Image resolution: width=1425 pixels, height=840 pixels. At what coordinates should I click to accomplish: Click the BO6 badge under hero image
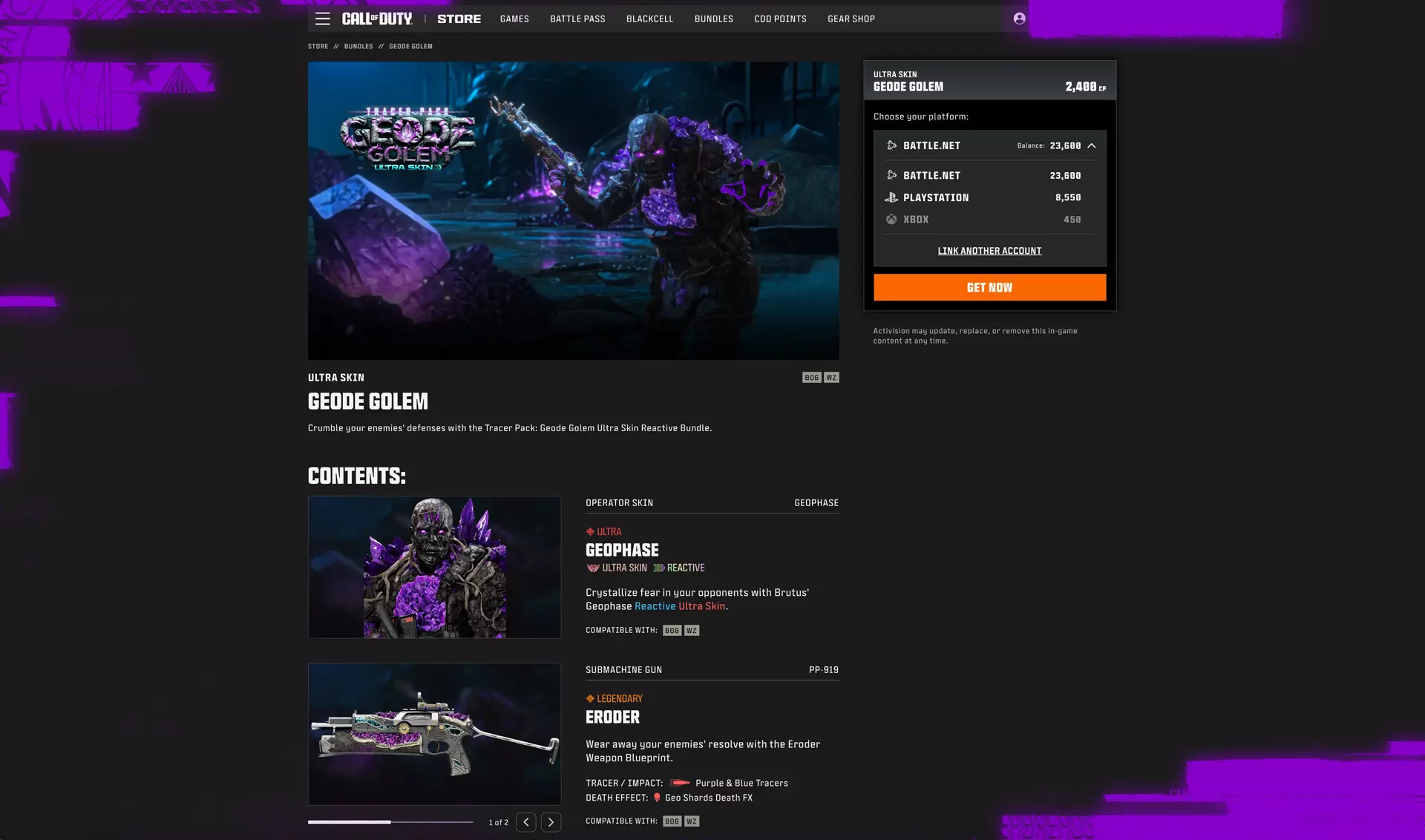[x=812, y=378]
